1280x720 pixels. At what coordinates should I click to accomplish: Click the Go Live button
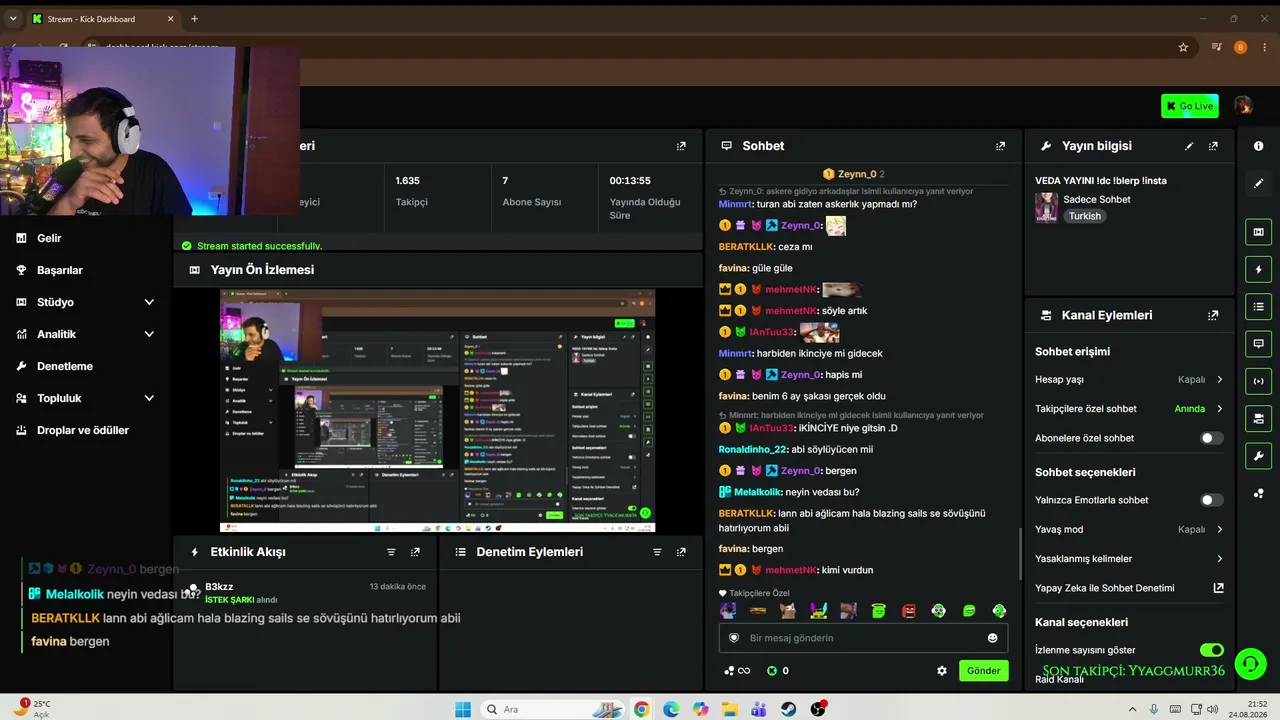click(x=1190, y=106)
